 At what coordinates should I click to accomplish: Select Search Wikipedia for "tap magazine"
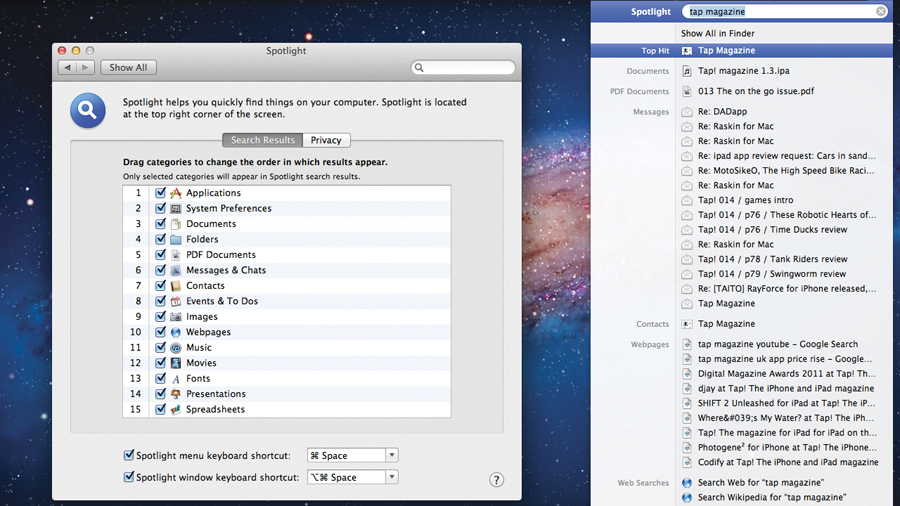click(772, 498)
